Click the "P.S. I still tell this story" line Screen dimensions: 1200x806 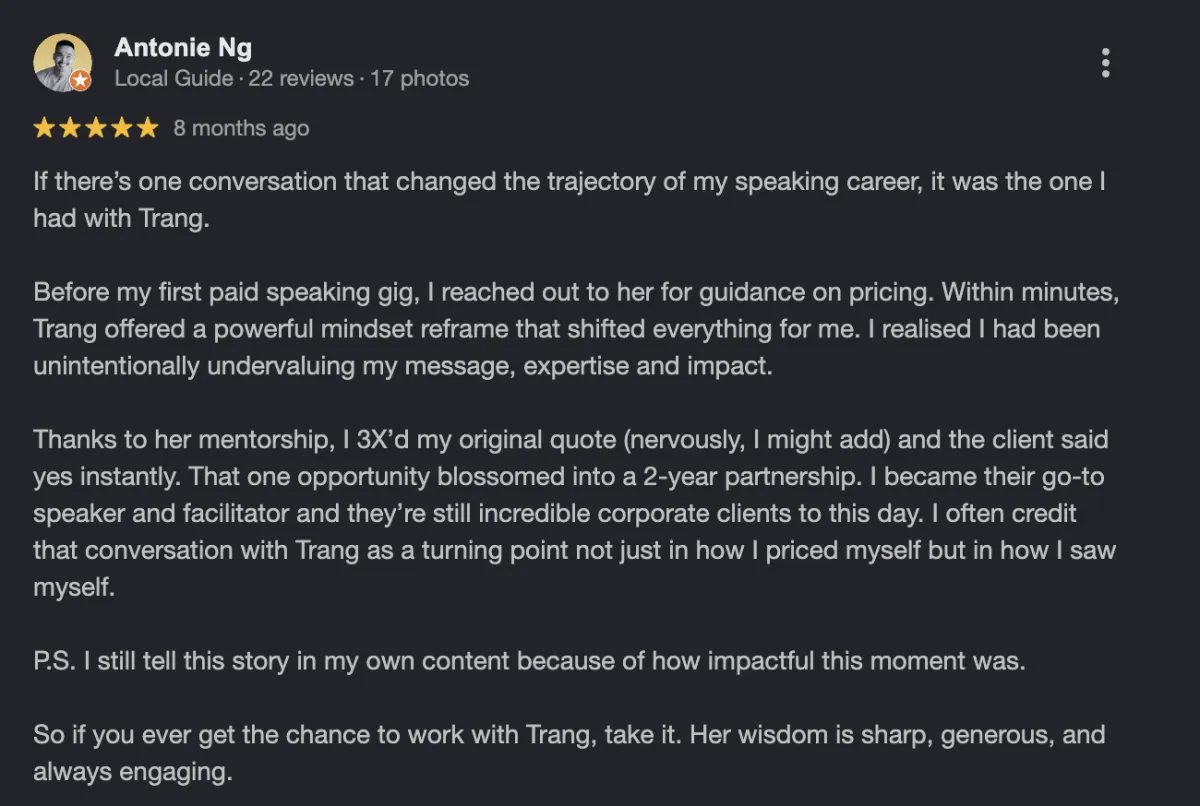(x=529, y=661)
